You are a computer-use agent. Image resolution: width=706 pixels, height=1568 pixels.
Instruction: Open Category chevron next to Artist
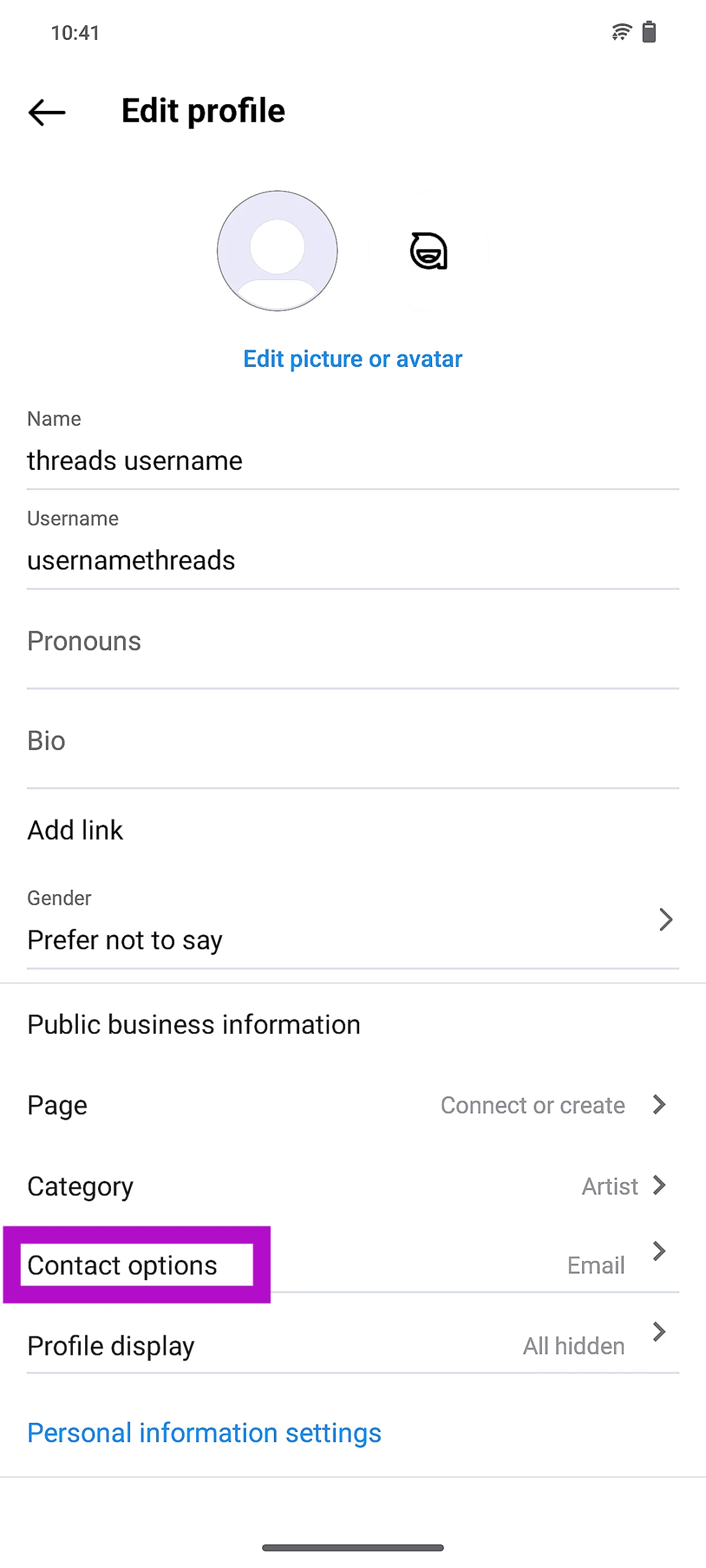tap(659, 1185)
